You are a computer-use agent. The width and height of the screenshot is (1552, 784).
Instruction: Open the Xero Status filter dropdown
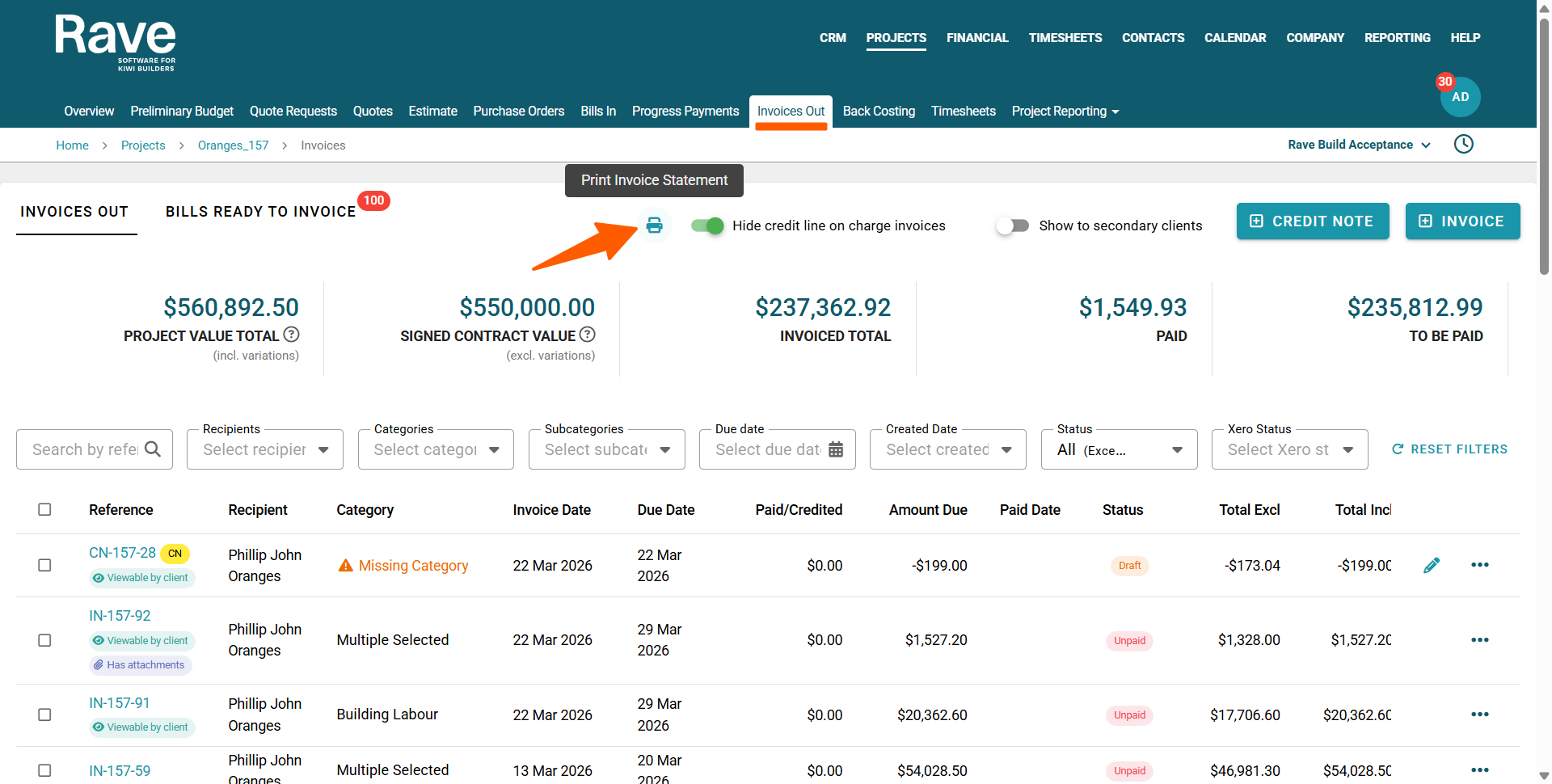tap(1290, 449)
